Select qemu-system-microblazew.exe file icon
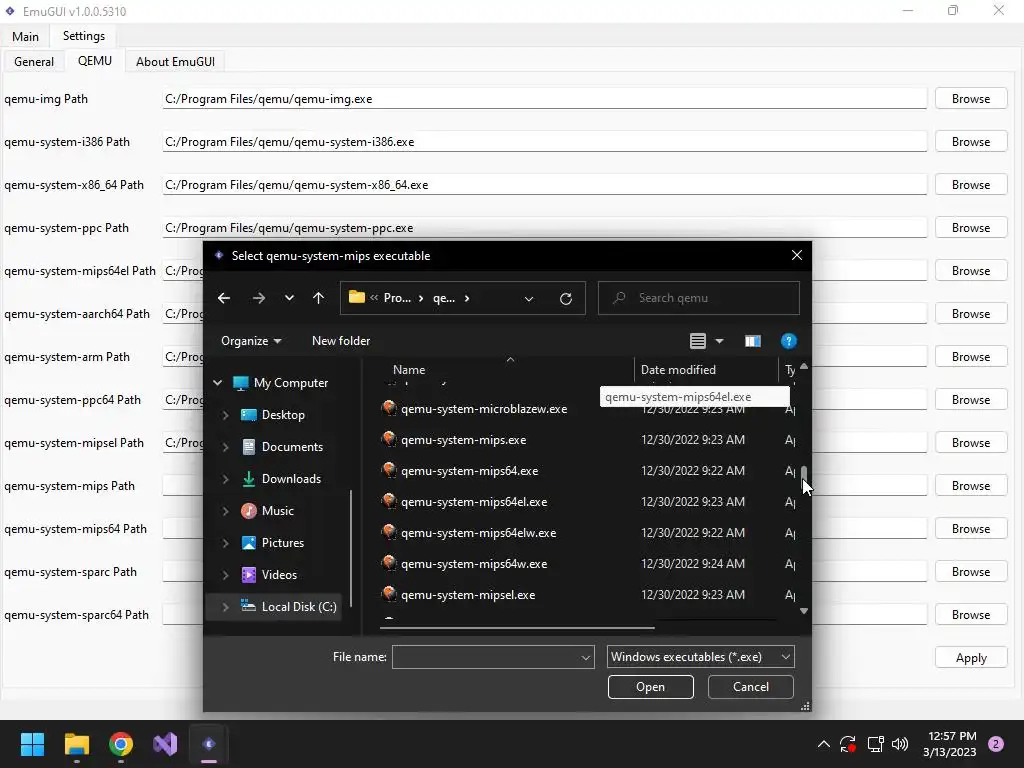Viewport: 1024px width, 768px height. [x=389, y=408]
